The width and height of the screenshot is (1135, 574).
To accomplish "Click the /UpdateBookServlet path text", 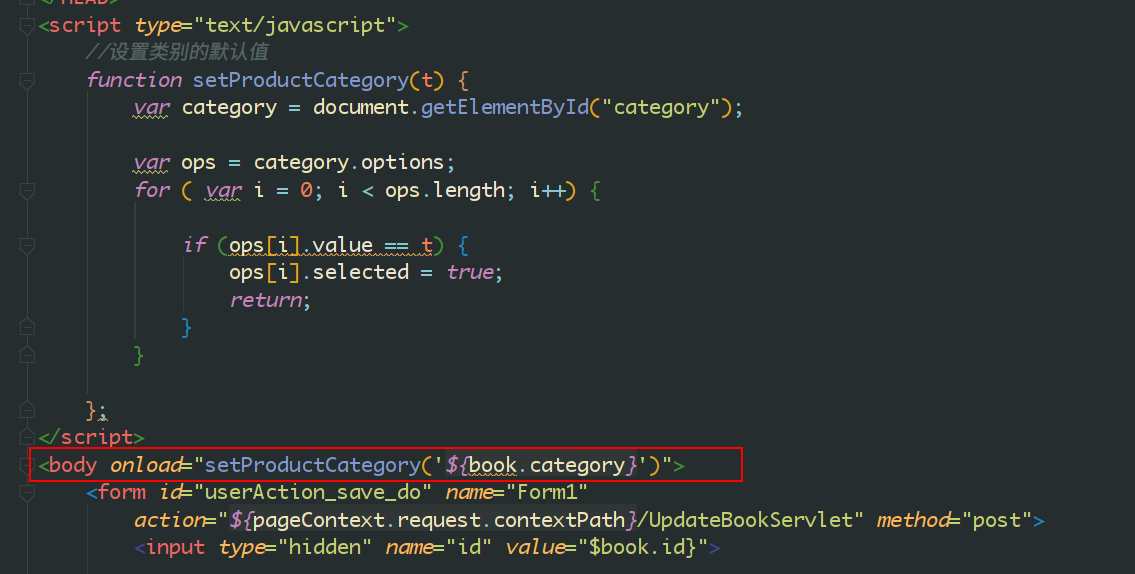I will 745,520.
